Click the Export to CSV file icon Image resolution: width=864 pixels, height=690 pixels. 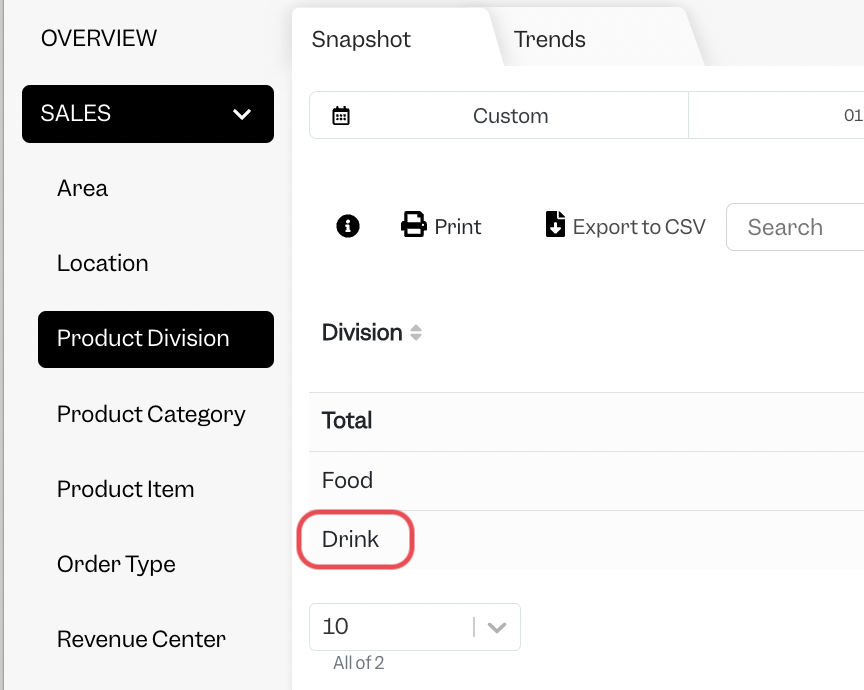click(555, 224)
